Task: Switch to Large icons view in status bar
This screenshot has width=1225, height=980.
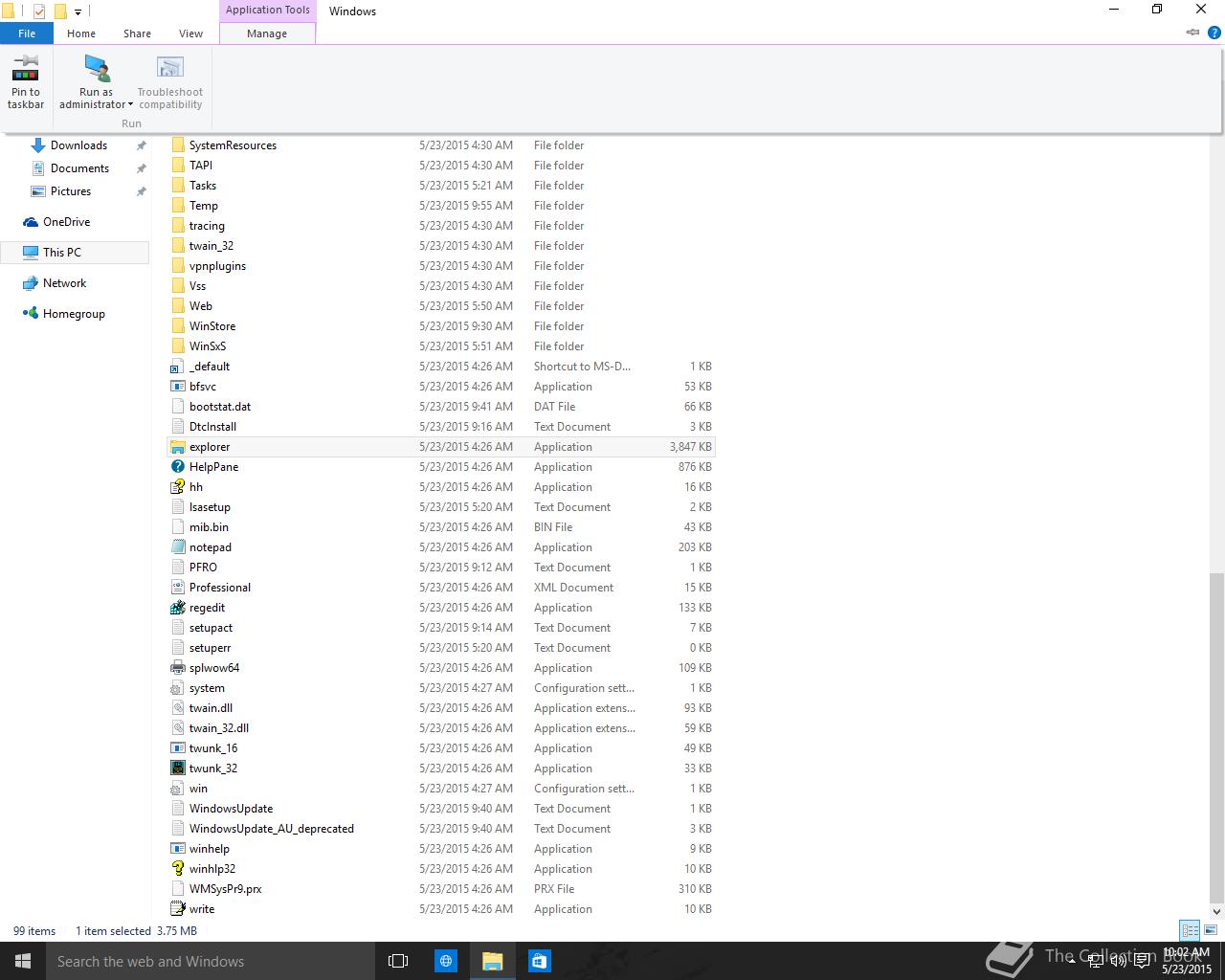Action: 1211,930
